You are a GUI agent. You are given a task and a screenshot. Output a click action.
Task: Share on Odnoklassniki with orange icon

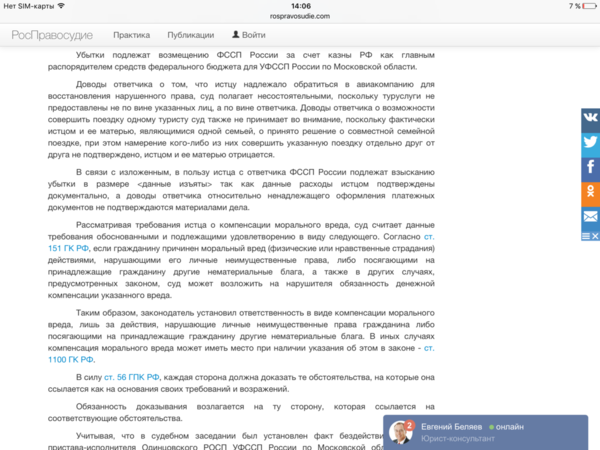tap(590, 190)
